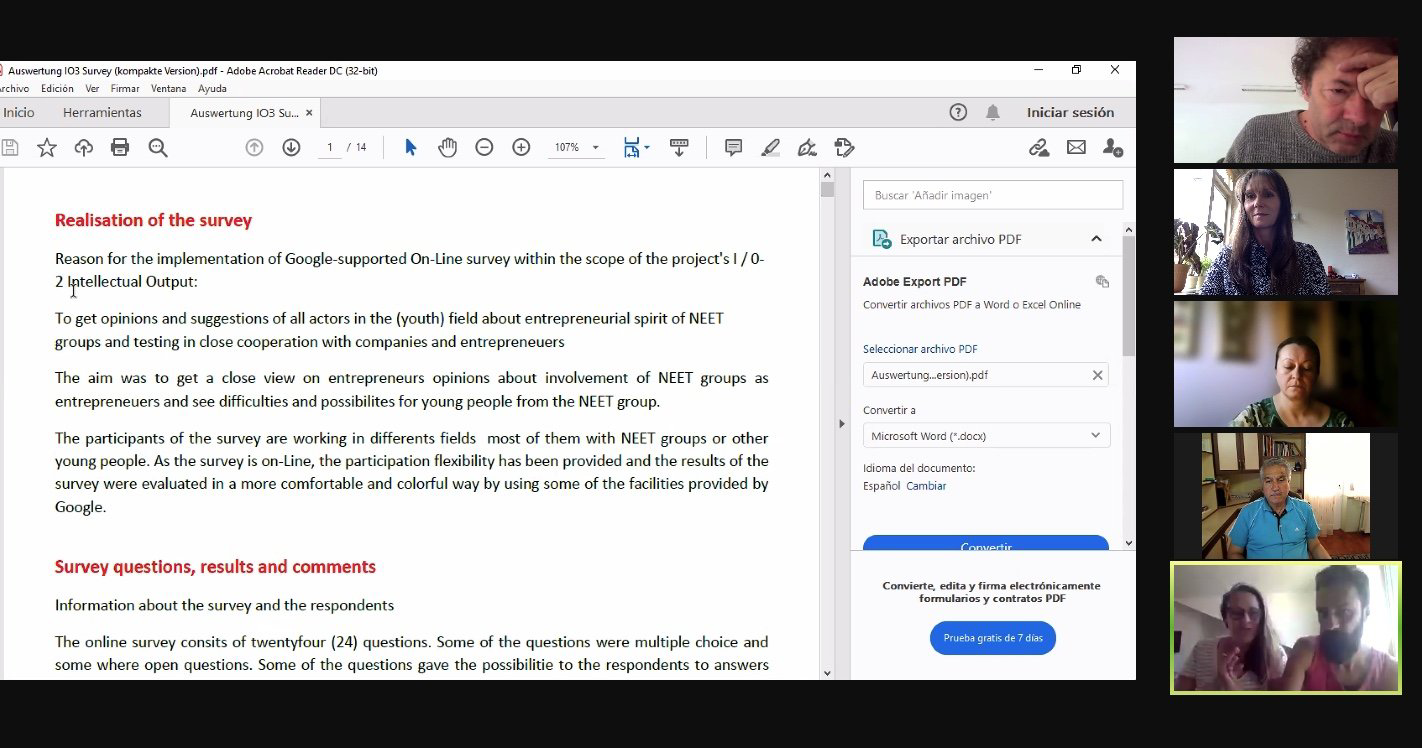Viewport: 1422px width, 748px height.
Task: Open the Ver menu
Action: pyautogui.click(x=92, y=89)
